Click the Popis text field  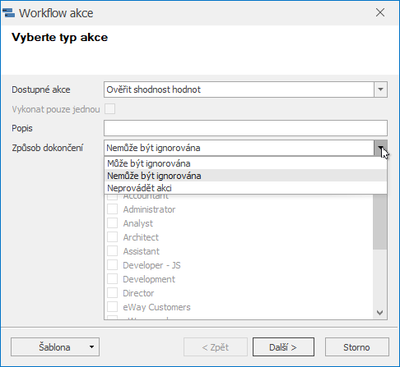(246, 128)
